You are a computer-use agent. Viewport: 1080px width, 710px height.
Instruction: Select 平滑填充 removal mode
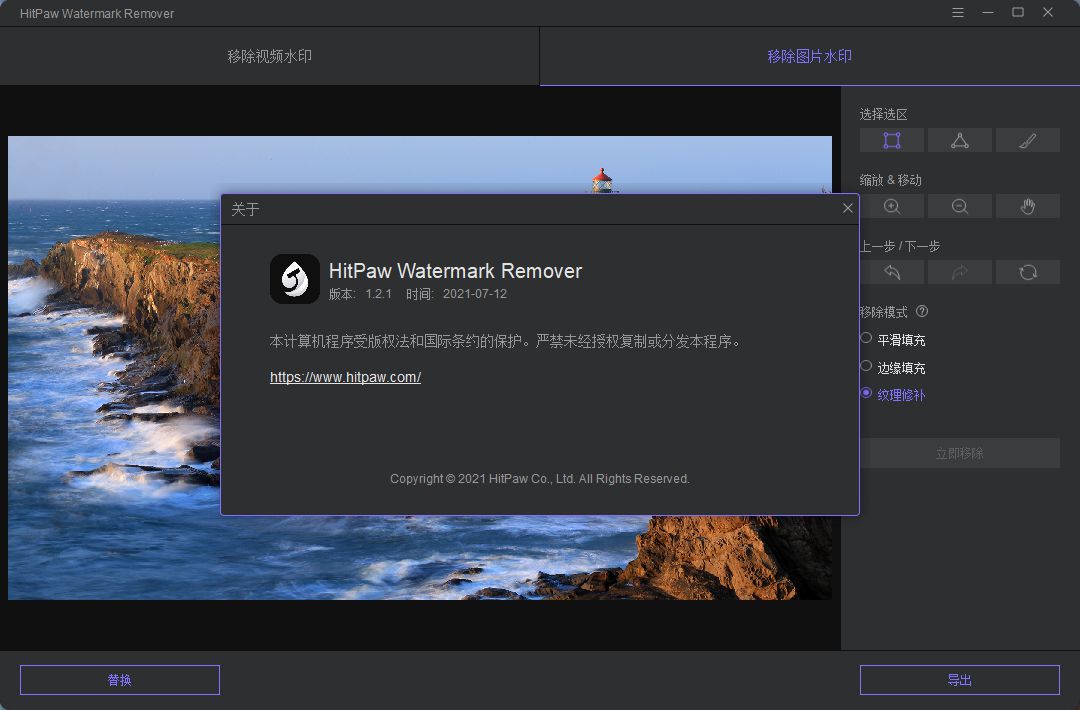(893, 339)
